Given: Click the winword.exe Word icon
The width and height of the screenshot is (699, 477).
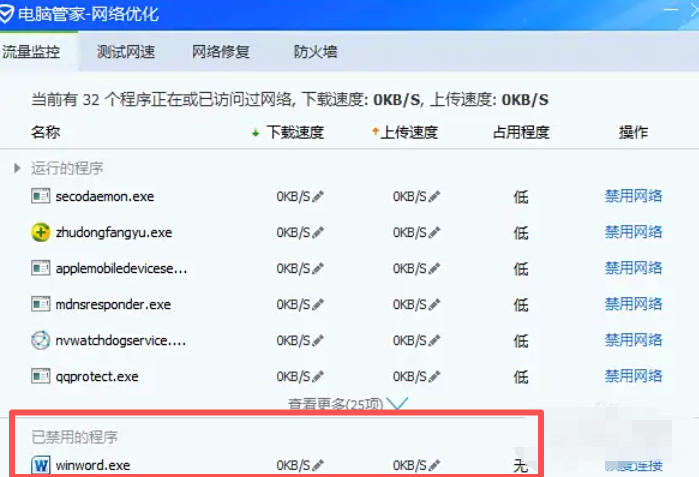Looking at the screenshot, I should [x=40, y=465].
